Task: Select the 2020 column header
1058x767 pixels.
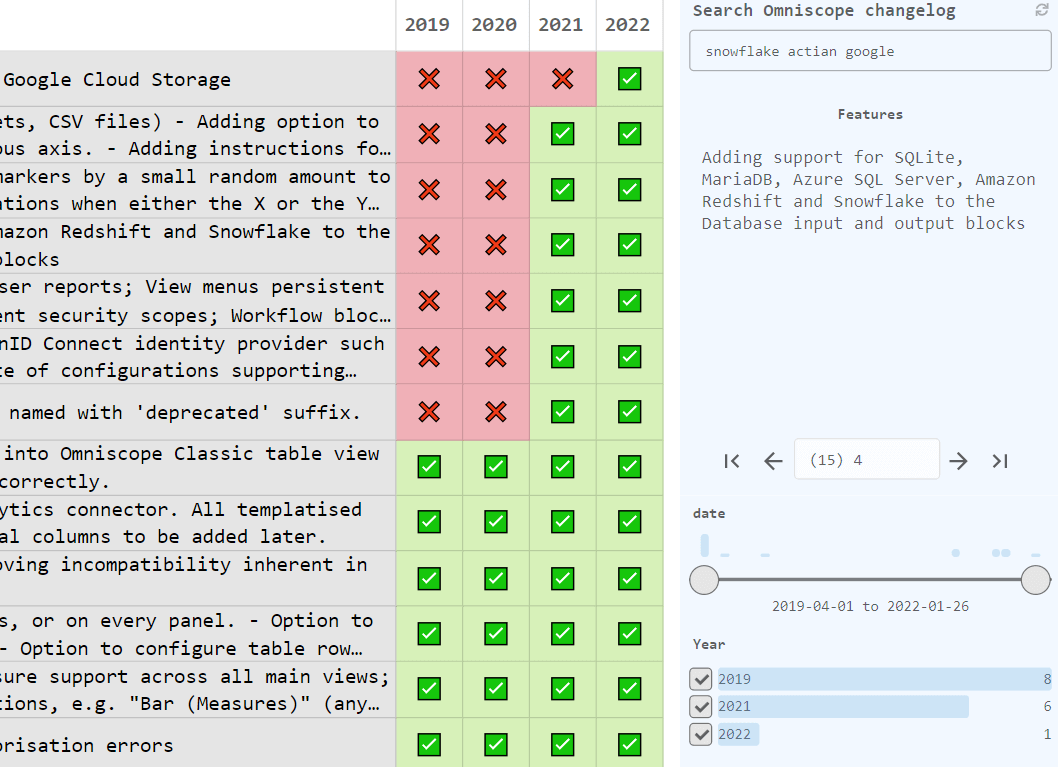Action: 495,25
